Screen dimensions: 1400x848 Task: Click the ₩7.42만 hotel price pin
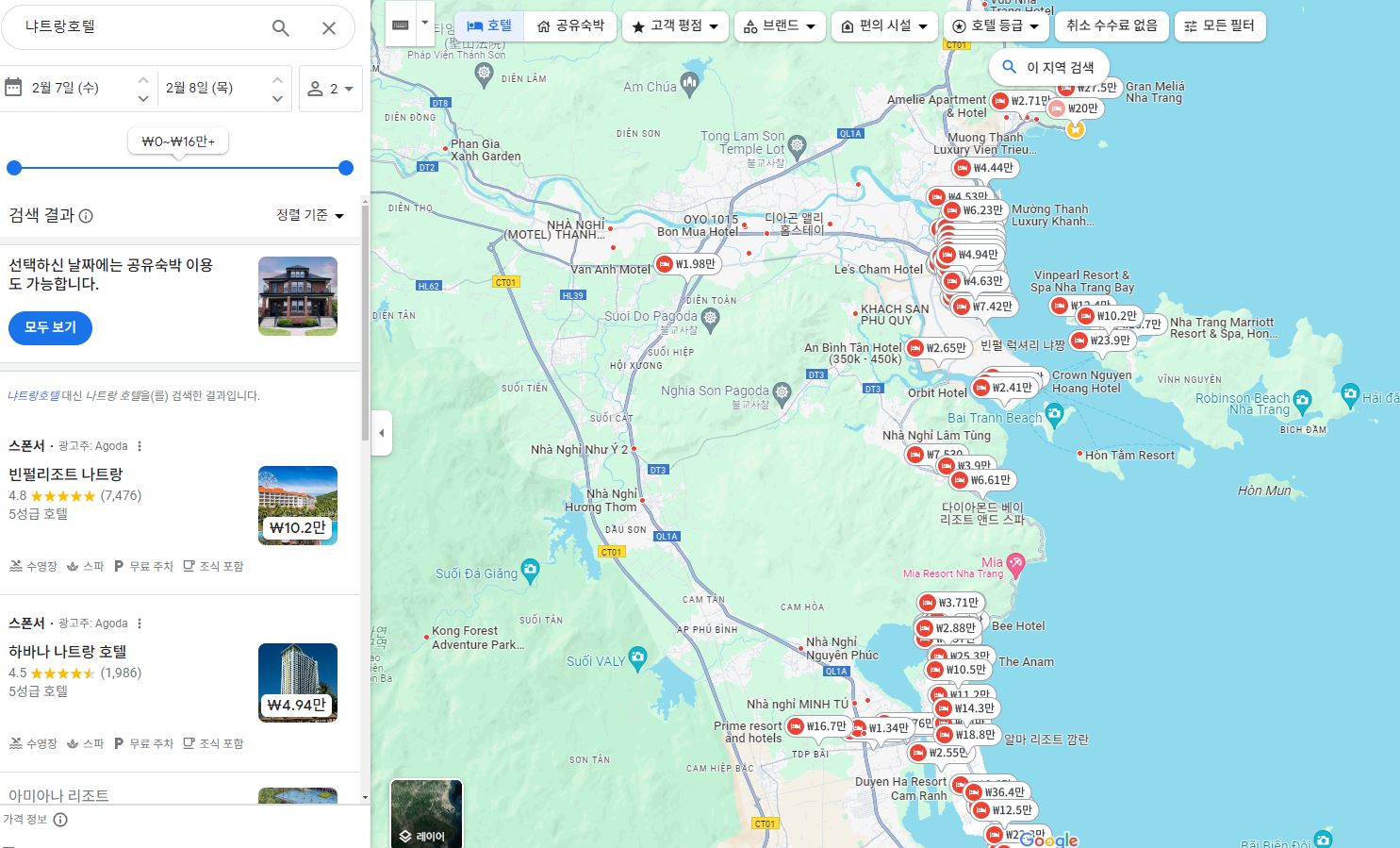(984, 307)
